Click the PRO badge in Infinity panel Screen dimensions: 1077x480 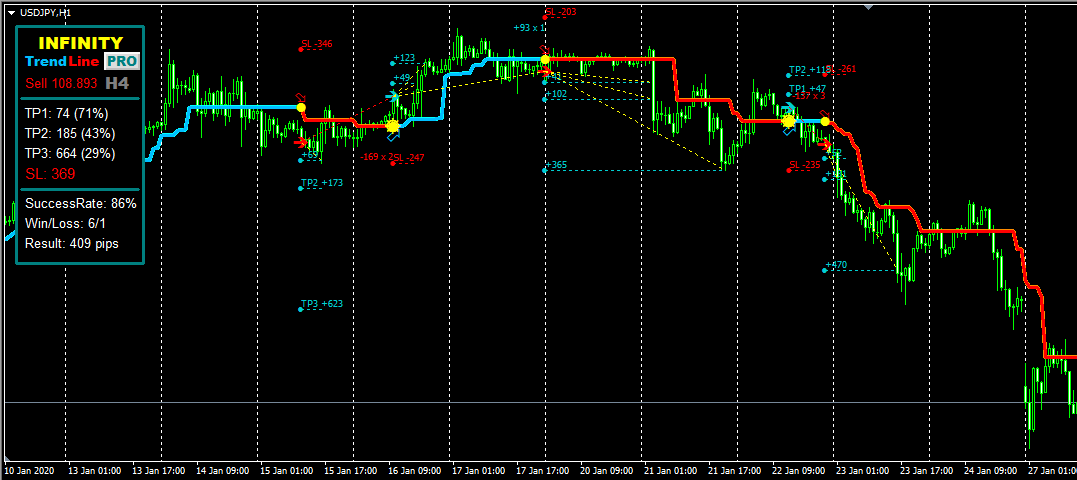122,61
